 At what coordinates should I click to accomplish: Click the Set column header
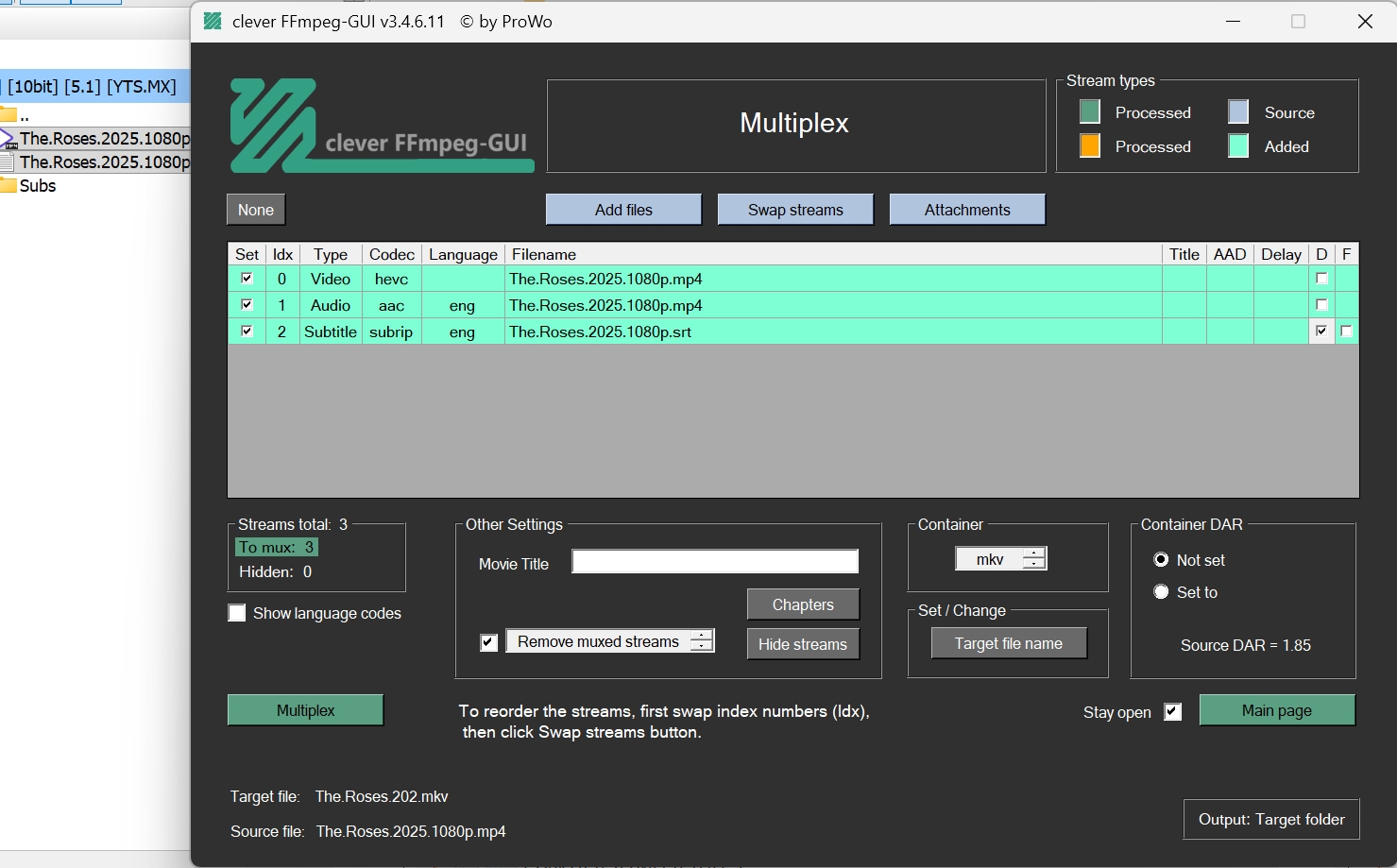247,254
